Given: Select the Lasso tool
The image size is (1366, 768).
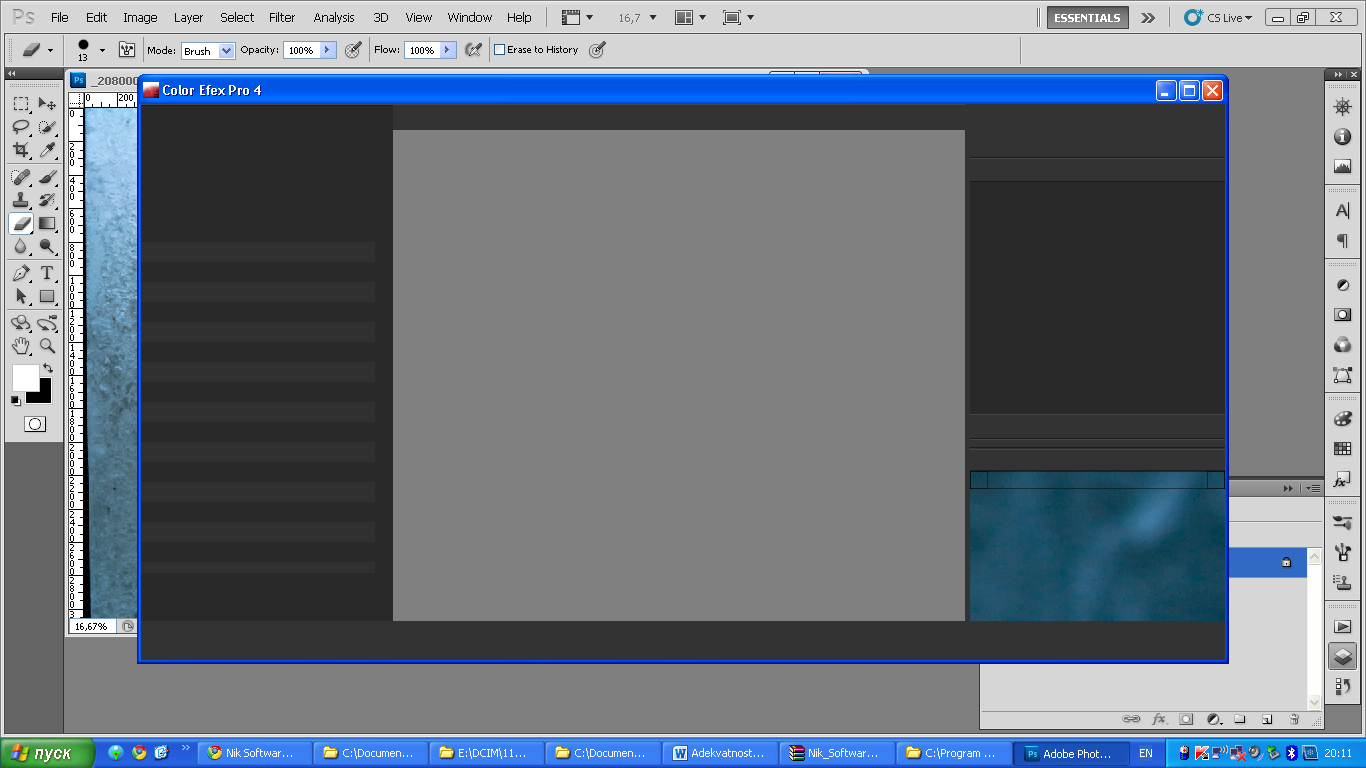Looking at the screenshot, I should point(21,127).
